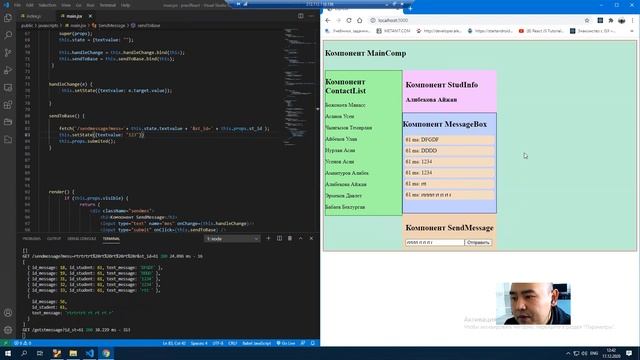Split the terminal pane
Screen dimensions: 640x360
tap(279, 238)
